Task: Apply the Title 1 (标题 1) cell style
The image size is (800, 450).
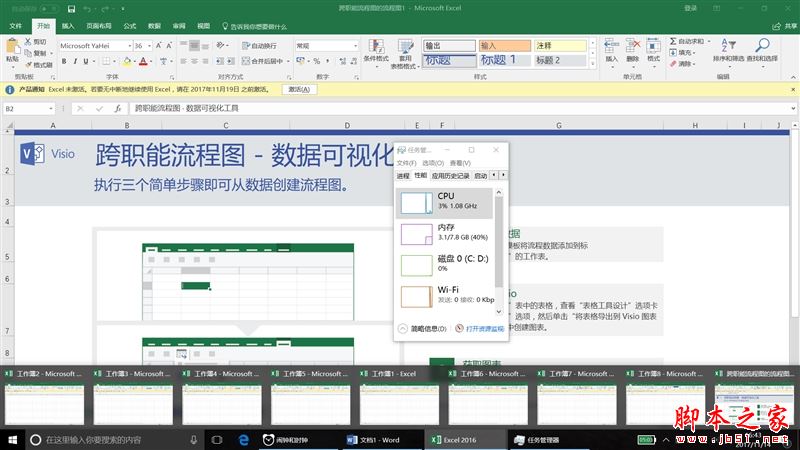Action: (504, 60)
